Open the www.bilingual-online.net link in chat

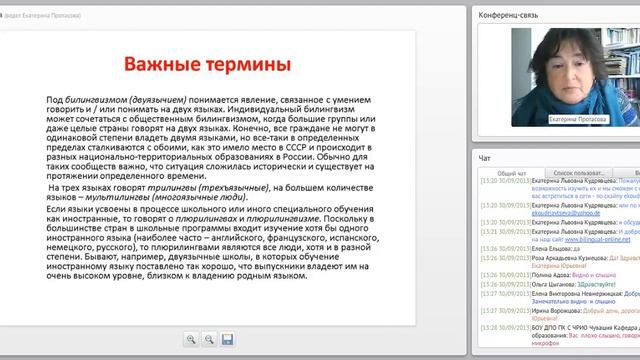click(598, 240)
